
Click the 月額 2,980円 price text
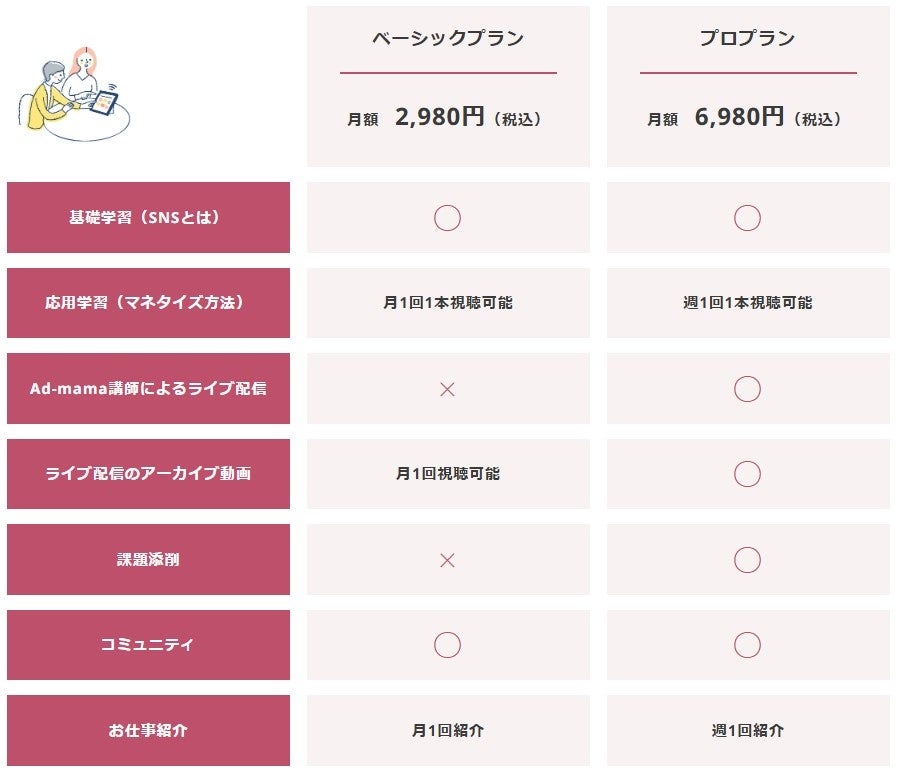pos(447,118)
